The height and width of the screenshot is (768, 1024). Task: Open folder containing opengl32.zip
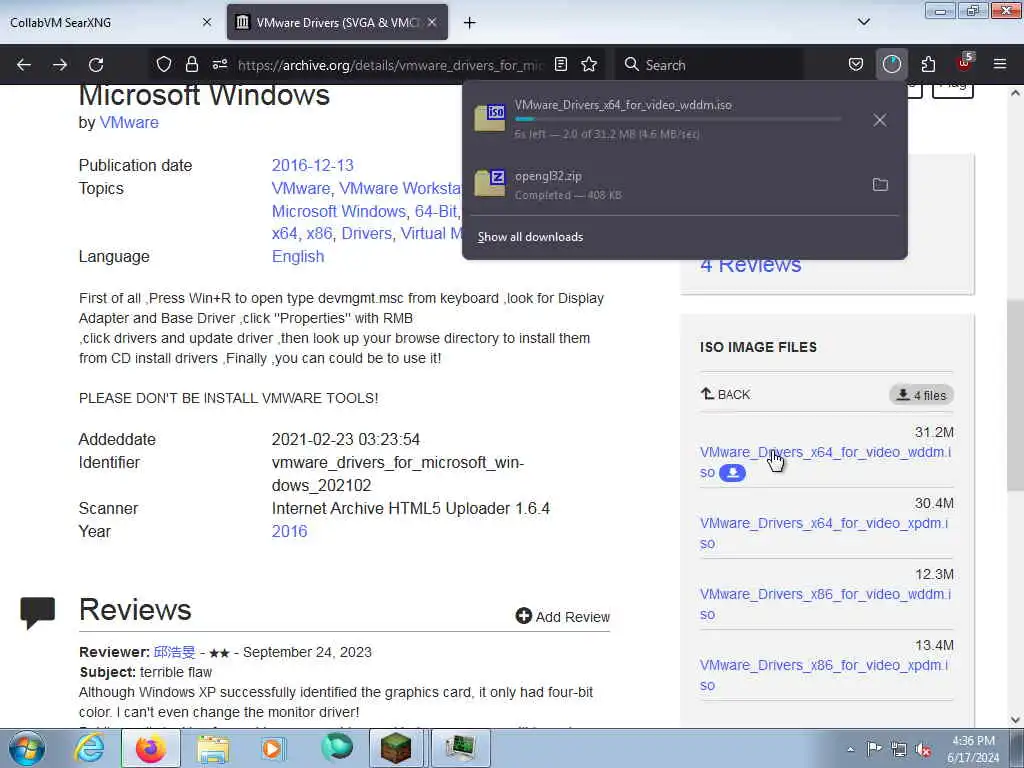point(880,185)
